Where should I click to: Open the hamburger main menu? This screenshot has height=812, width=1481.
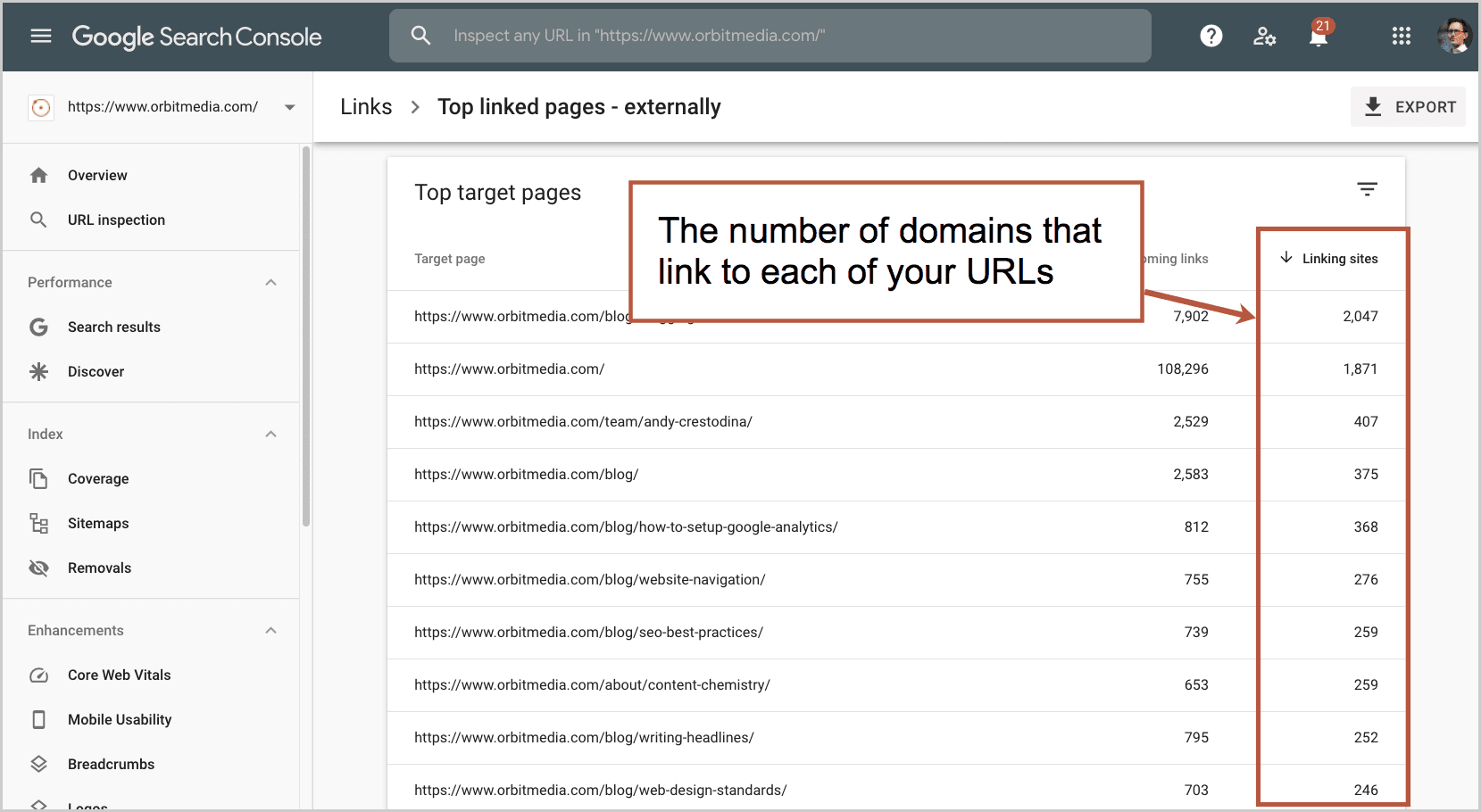(41, 36)
